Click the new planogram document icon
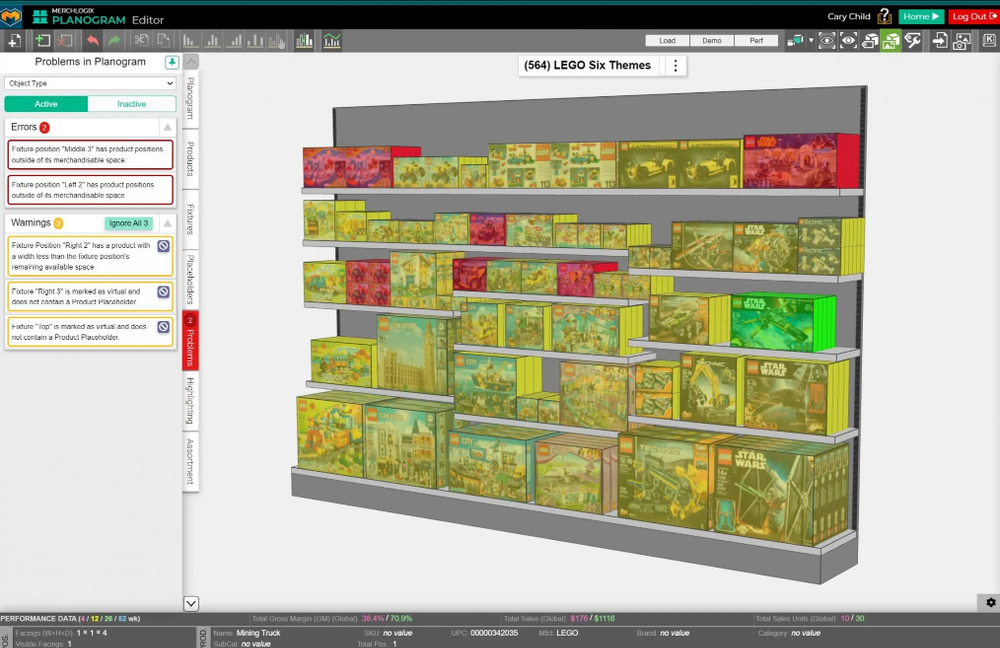This screenshot has height=648, width=1000. coord(13,41)
